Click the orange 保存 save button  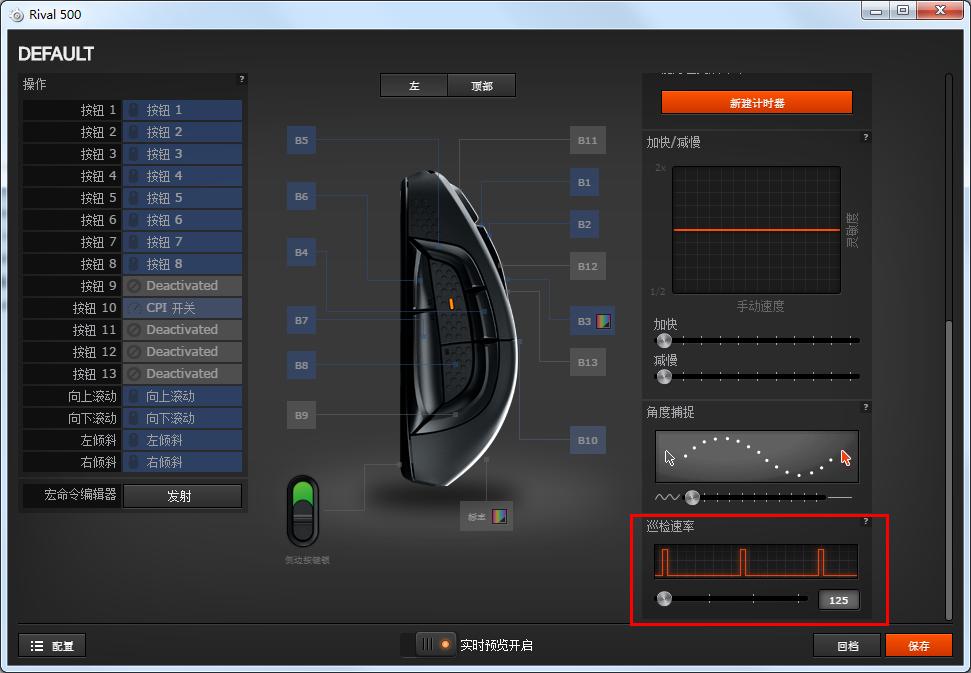click(x=918, y=646)
